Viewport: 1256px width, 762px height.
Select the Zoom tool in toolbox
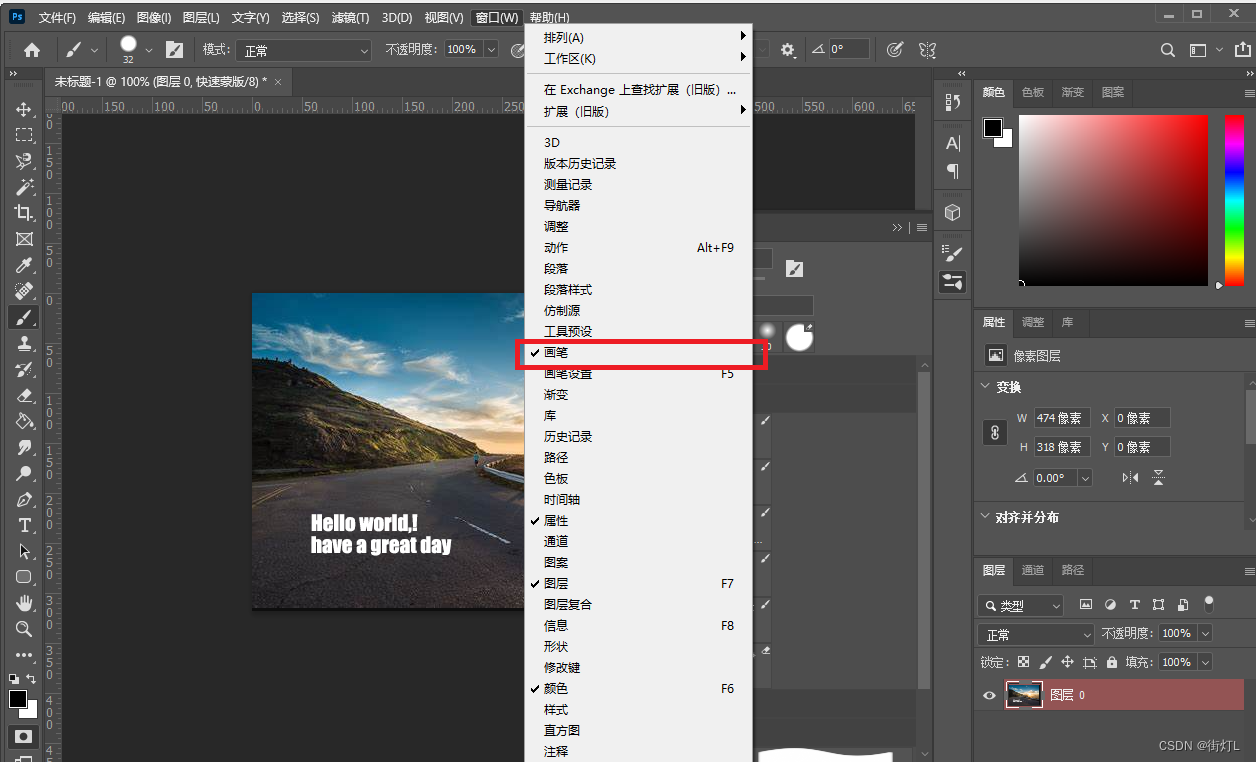point(24,629)
